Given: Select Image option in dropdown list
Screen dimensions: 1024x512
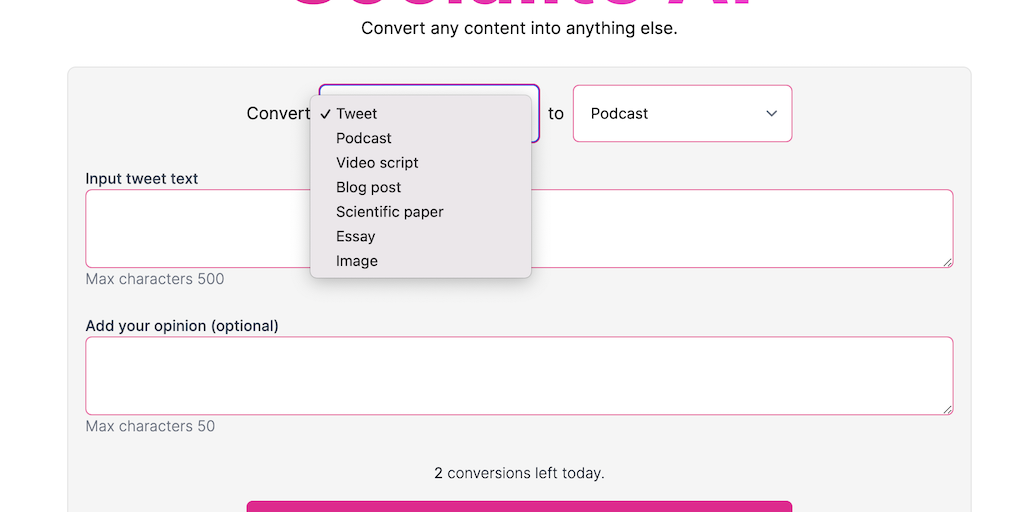Looking at the screenshot, I should click(356, 261).
